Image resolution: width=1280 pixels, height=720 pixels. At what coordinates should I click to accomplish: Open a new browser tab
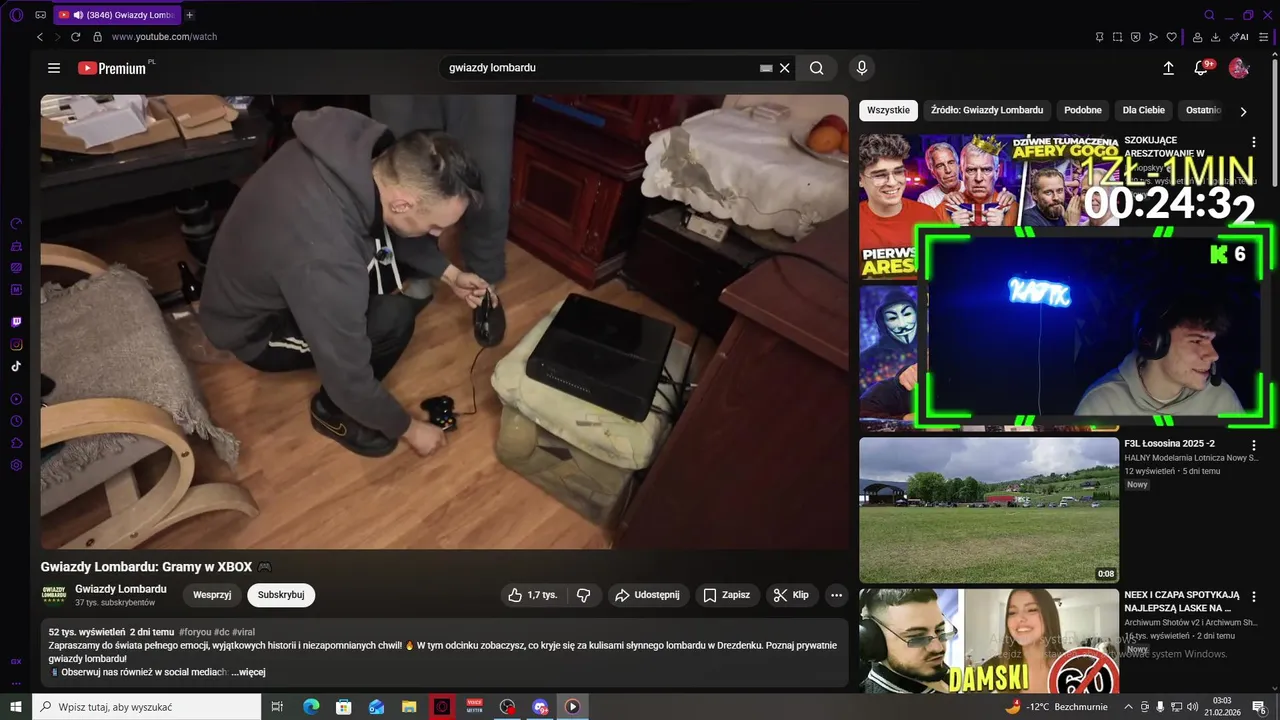coord(190,15)
